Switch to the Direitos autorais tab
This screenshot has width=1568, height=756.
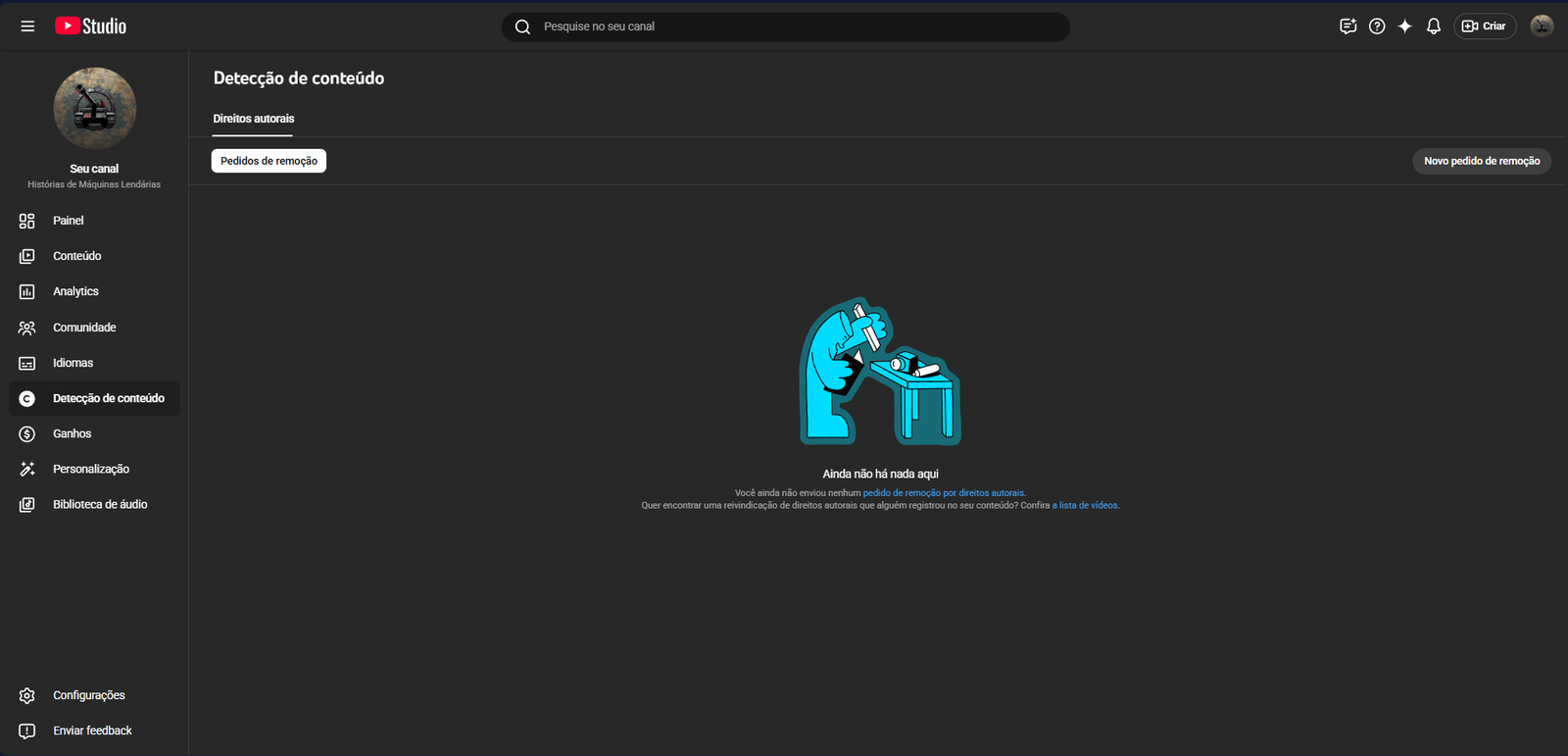(254, 119)
